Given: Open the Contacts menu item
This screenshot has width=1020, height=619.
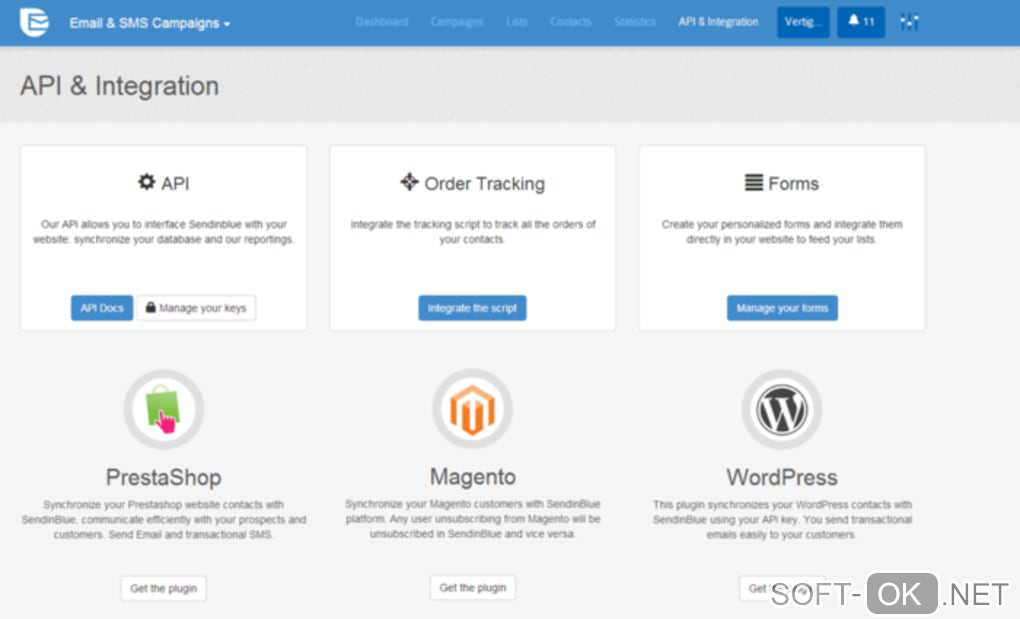Looking at the screenshot, I should [570, 22].
